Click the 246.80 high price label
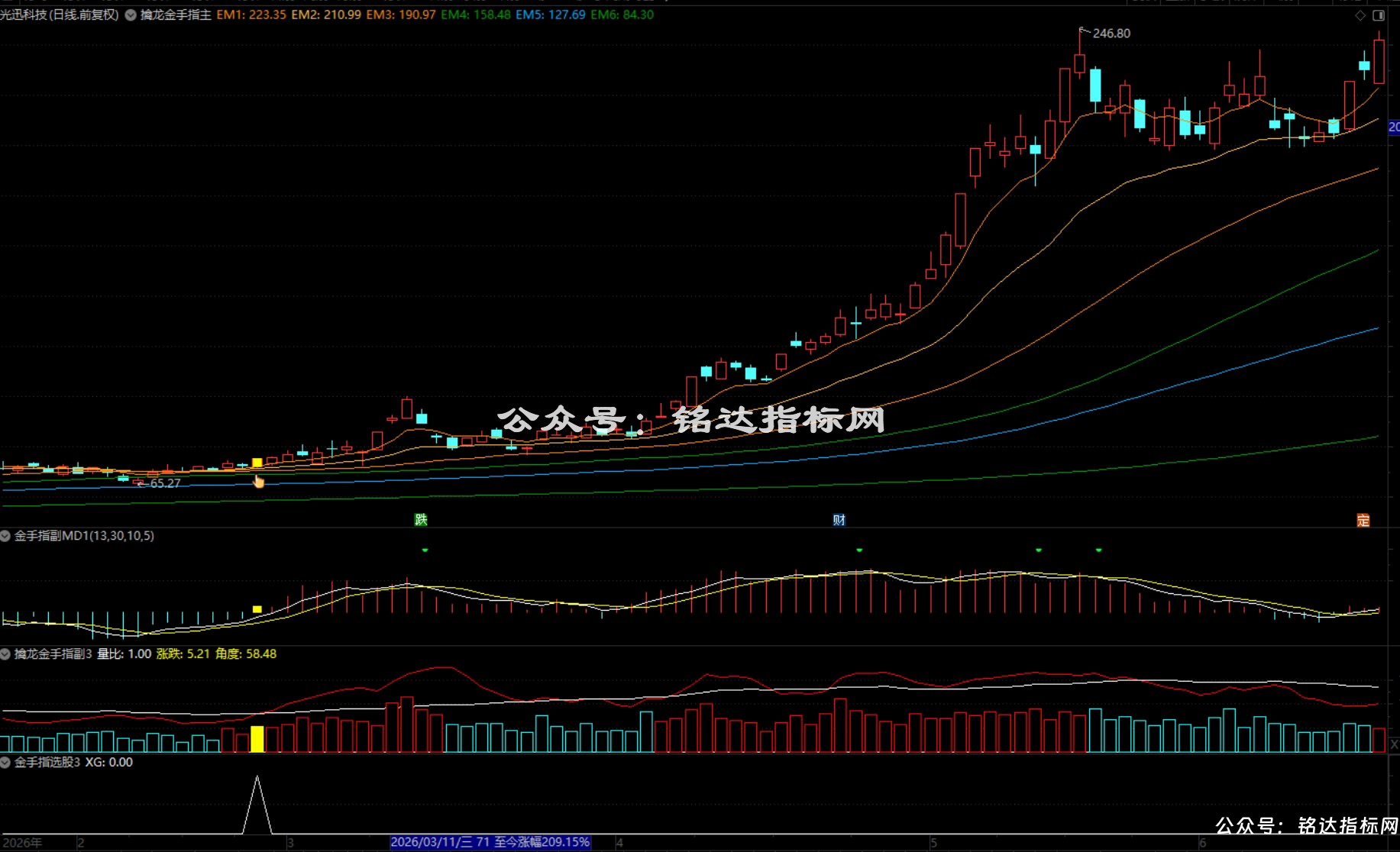Image resolution: width=1400 pixels, height=852 pixels. [x=1111, y=34]
